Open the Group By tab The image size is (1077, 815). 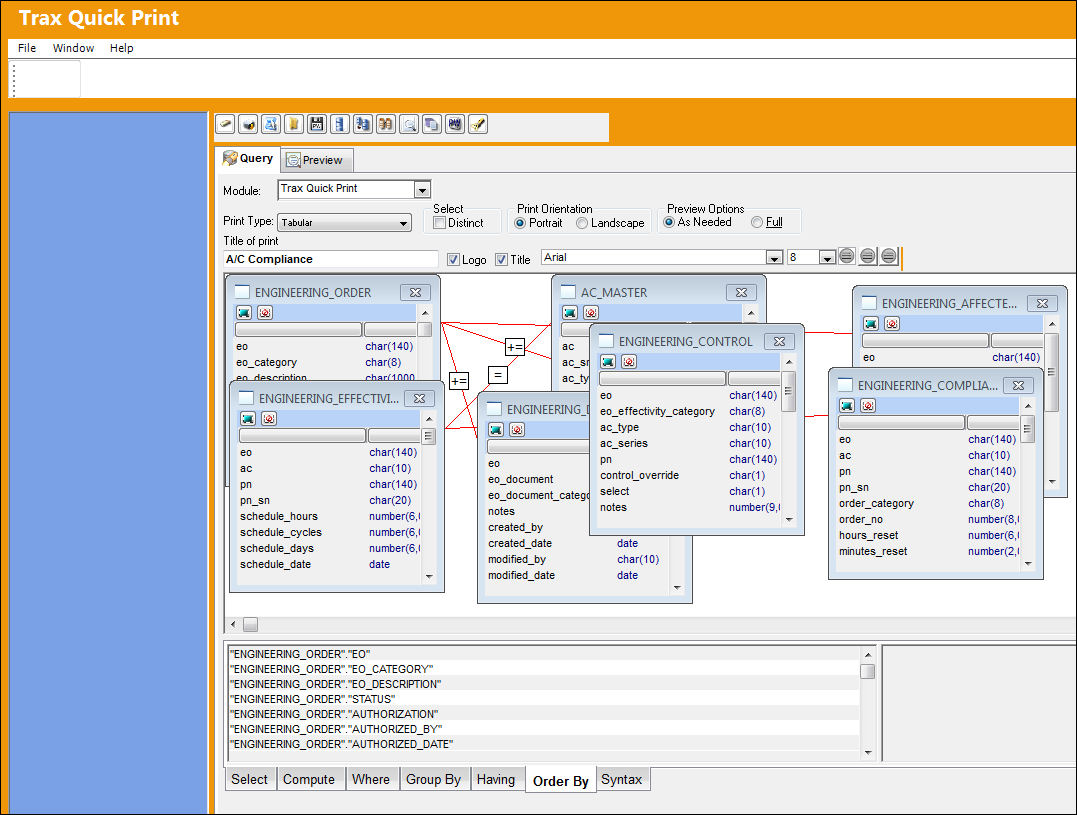click(x=433, y=779)
